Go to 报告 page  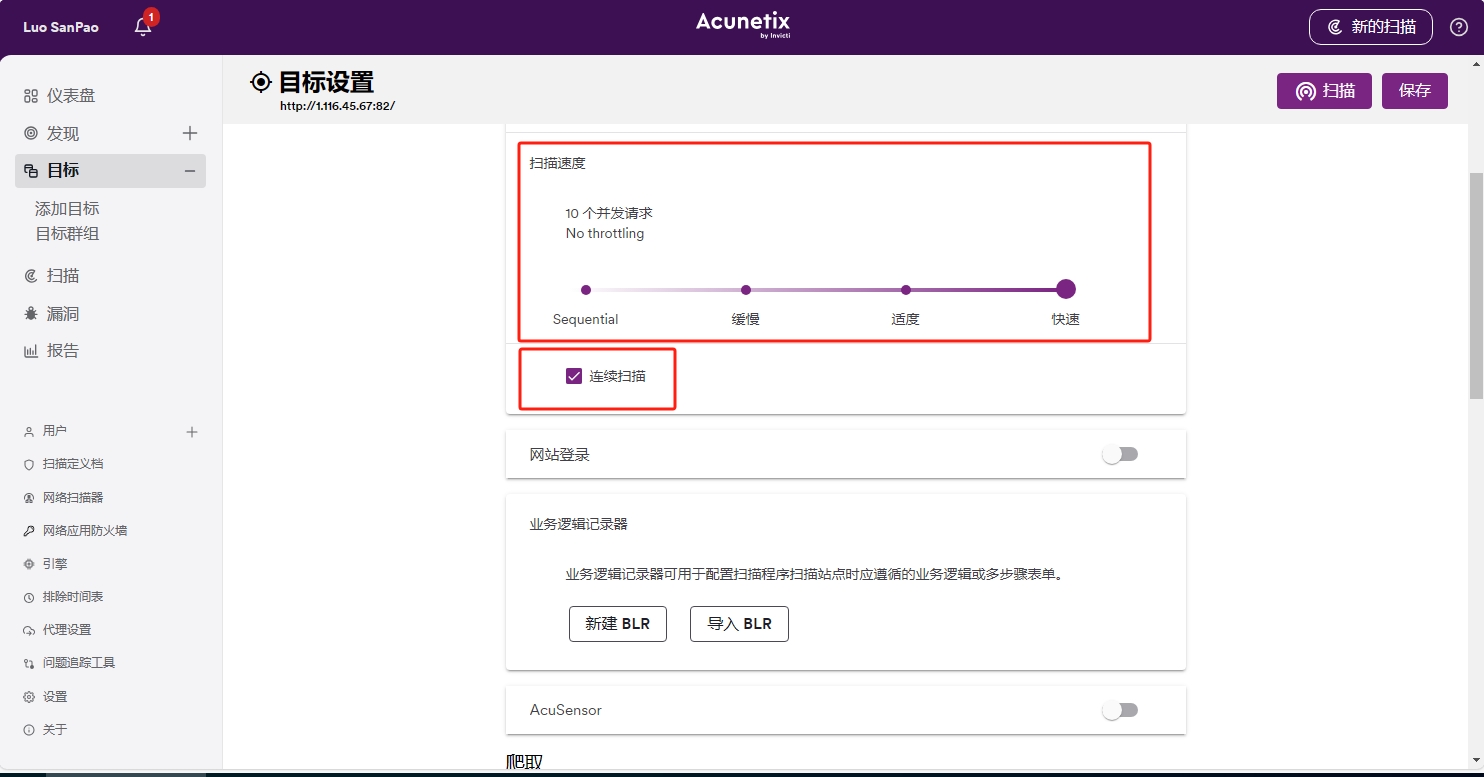[63, 351]
